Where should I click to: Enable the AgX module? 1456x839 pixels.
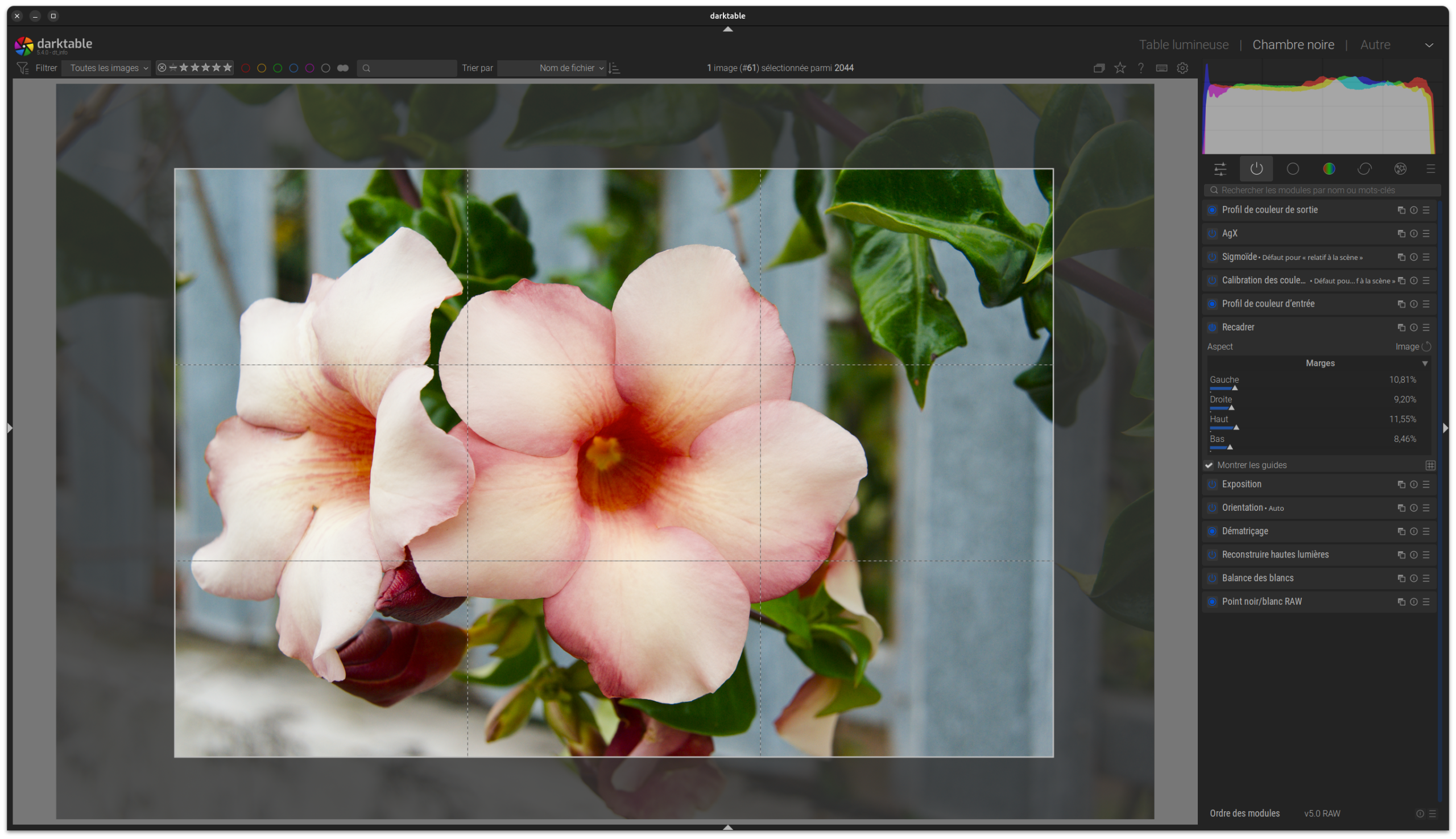1211,233
